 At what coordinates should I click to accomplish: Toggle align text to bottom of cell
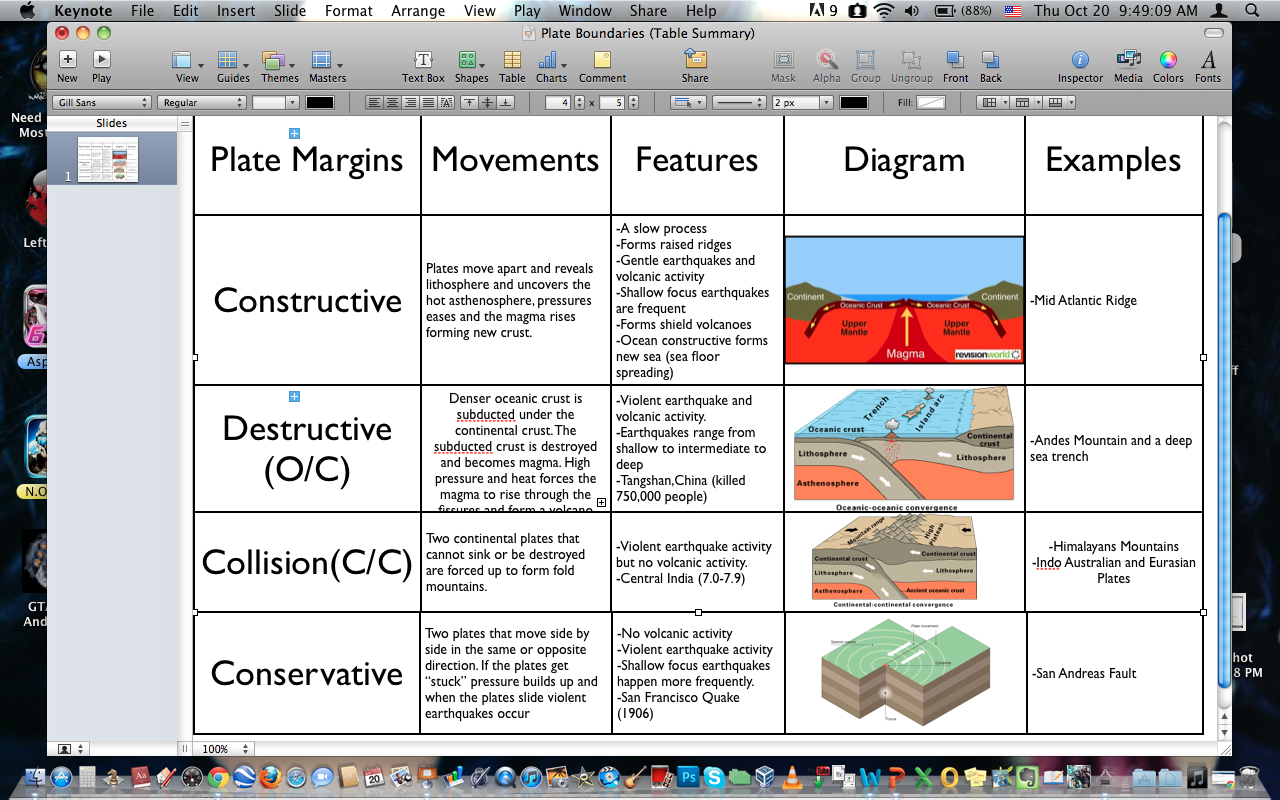[x=506, y=102]
